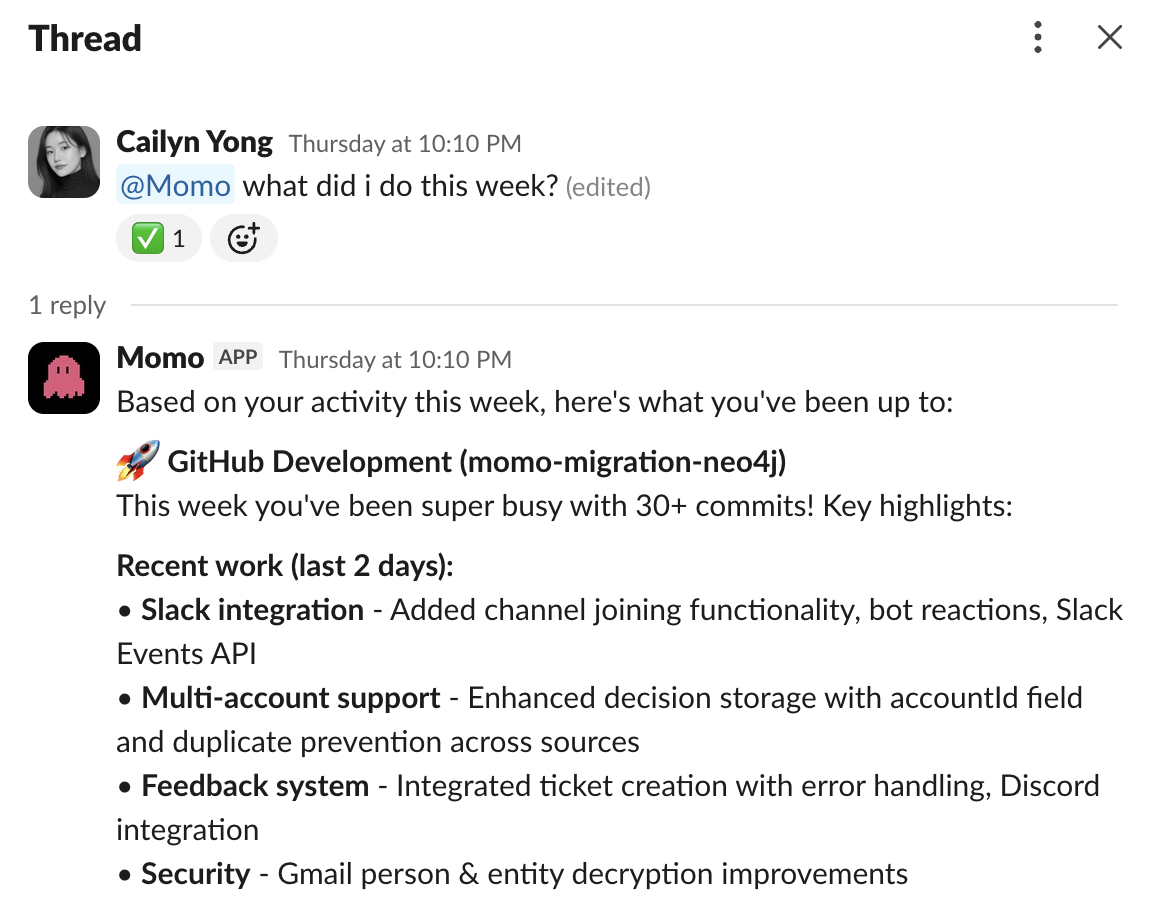1162x914 pixels.
Task: Click the add reaction smiley icon
Action: coord(242,238)
